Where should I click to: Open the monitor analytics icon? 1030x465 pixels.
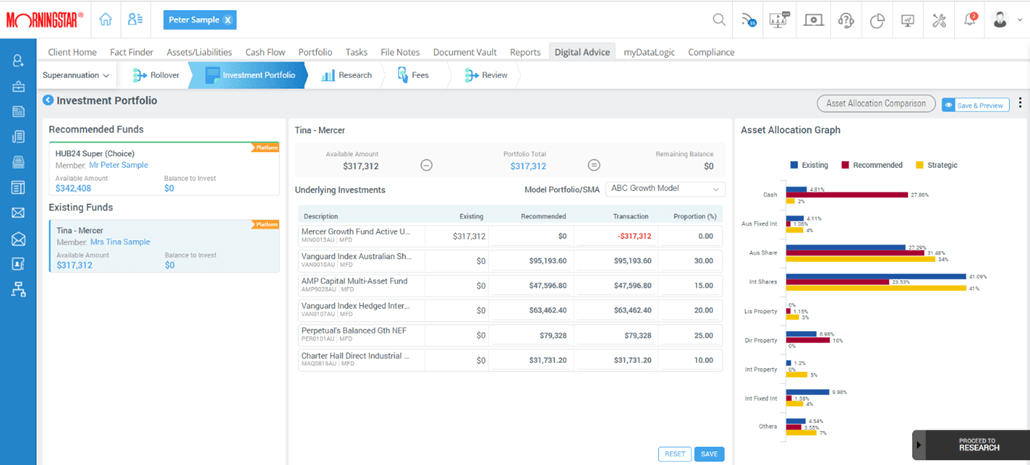(x=908, y=20)
